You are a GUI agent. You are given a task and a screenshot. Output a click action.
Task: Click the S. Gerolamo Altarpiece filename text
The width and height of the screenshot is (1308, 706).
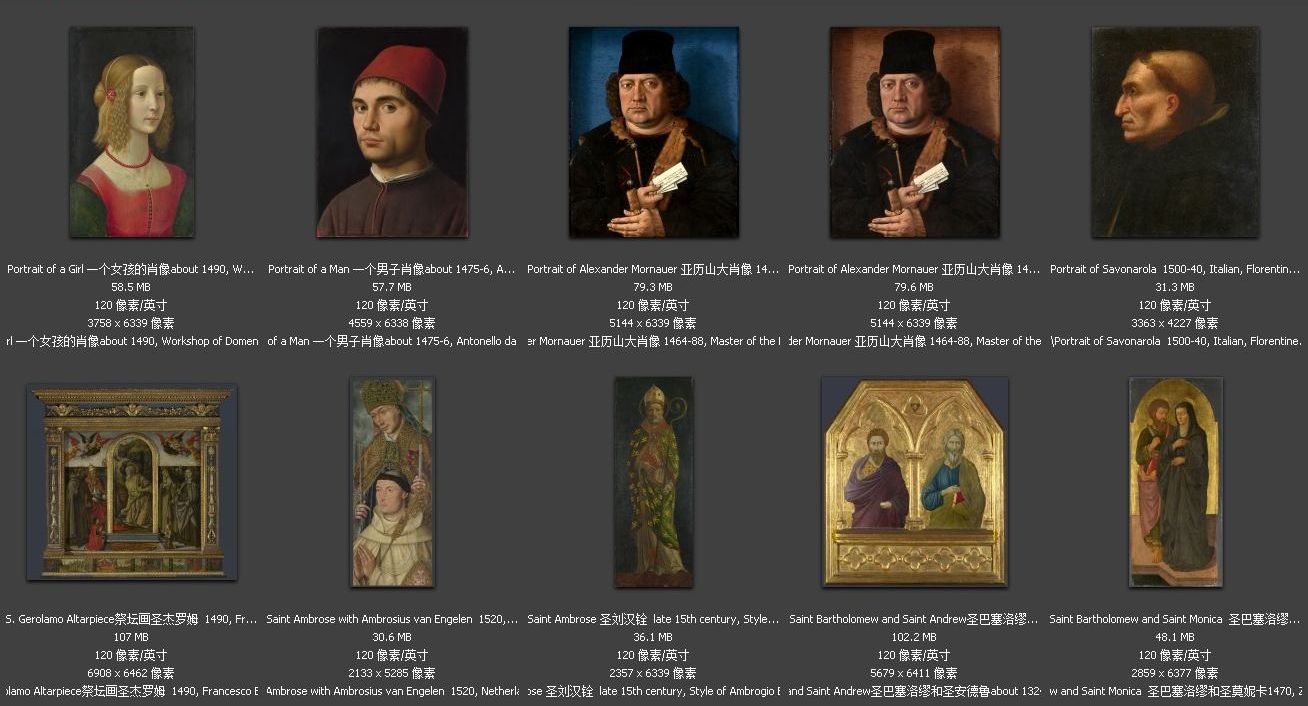tap(131, 619)
